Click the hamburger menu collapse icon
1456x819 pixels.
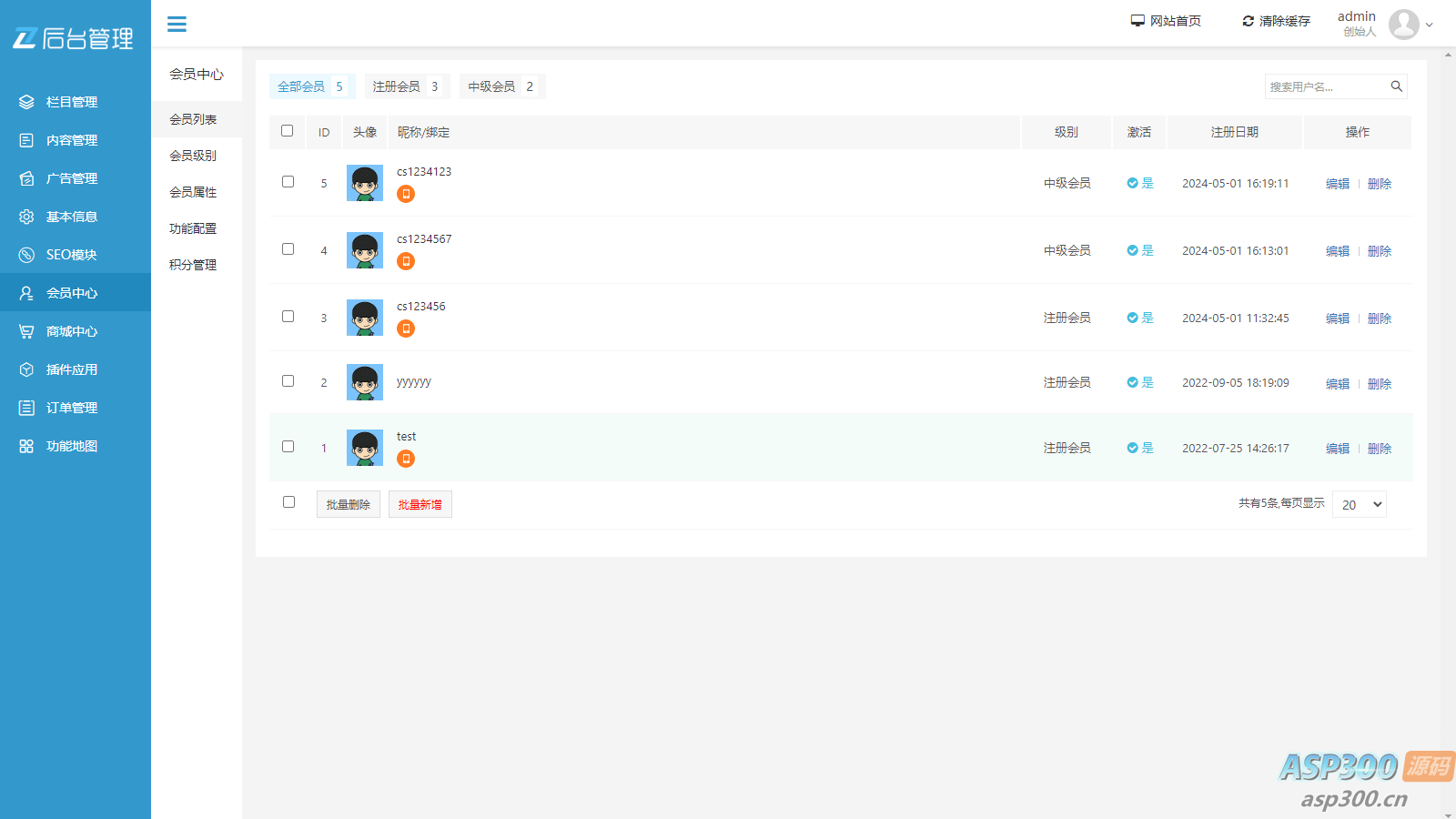tap(177, 25)
